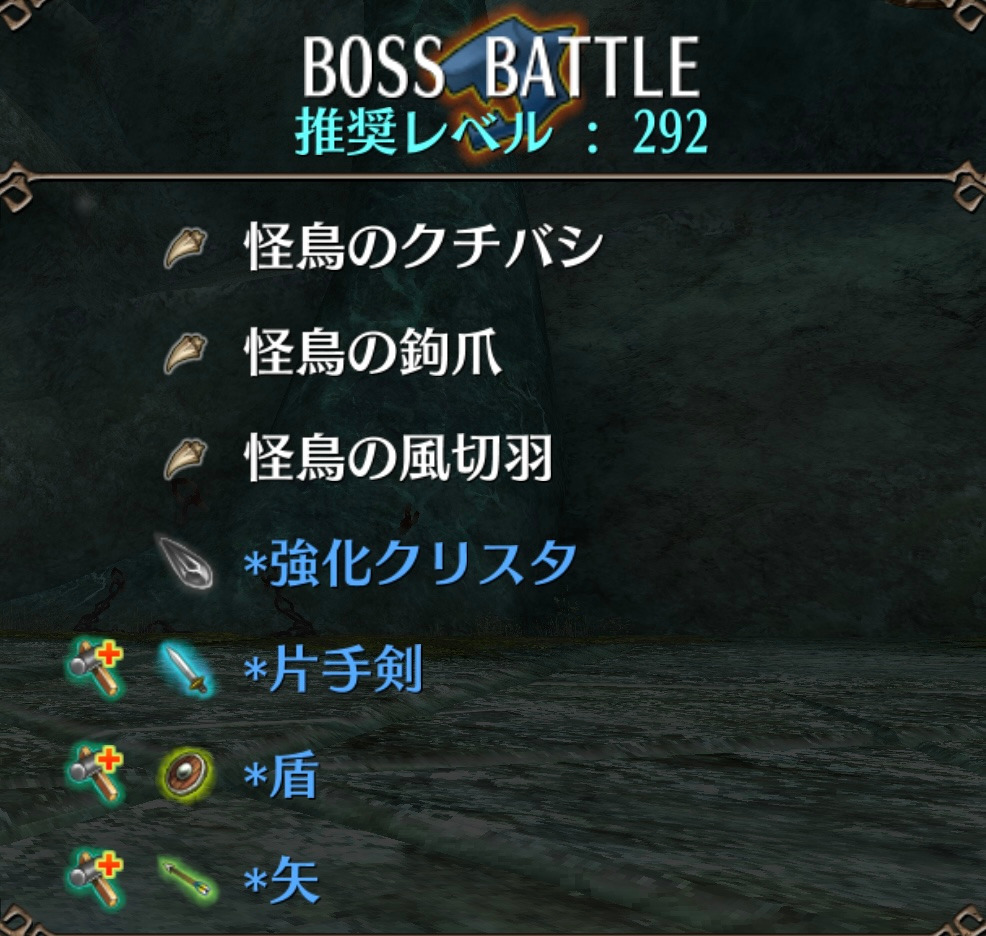986x936 pixels.
Task: Click the hammer upgrade icon beside 片手剣
Action: (96, 667)
